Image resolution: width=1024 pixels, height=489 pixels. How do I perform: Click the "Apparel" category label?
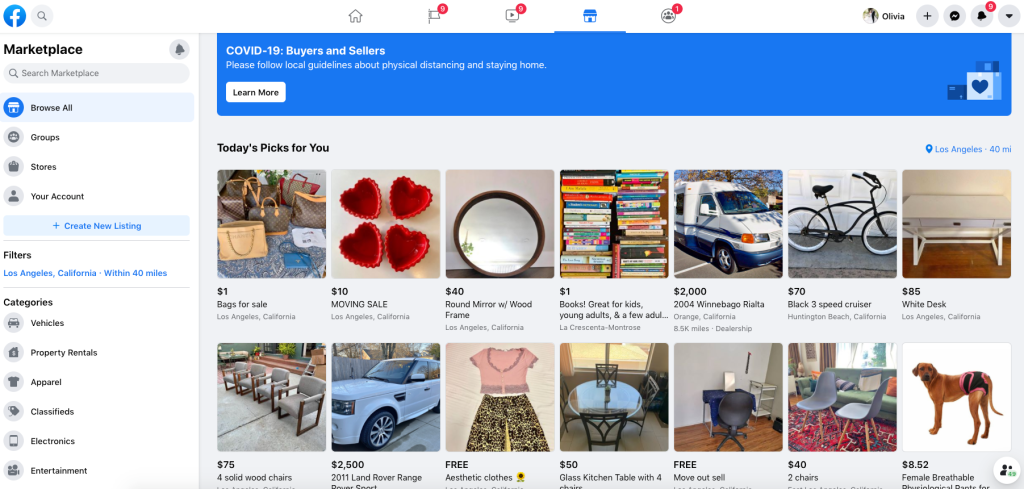tap(46, 382)
